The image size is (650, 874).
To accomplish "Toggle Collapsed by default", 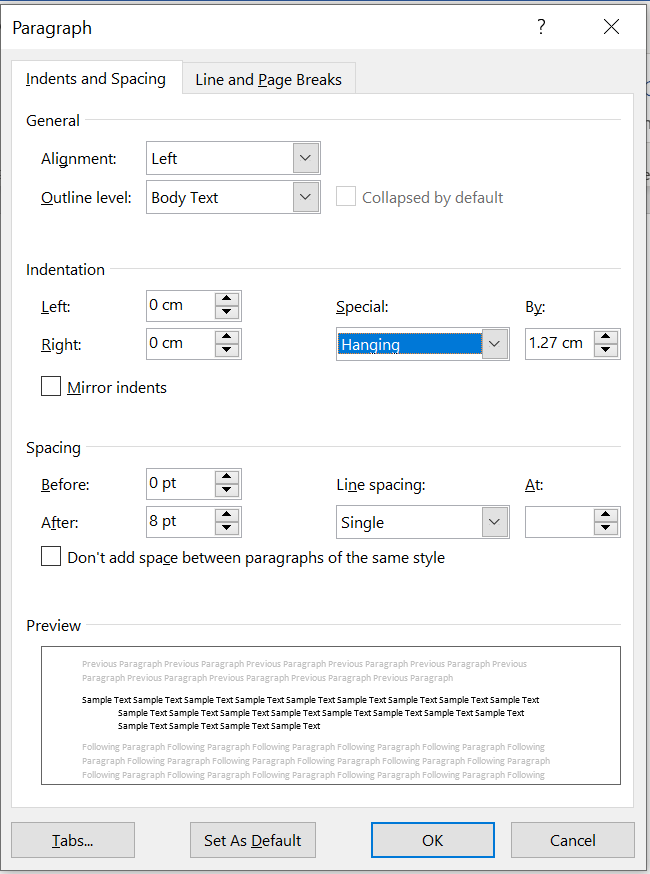I will (x=345, y=197).
